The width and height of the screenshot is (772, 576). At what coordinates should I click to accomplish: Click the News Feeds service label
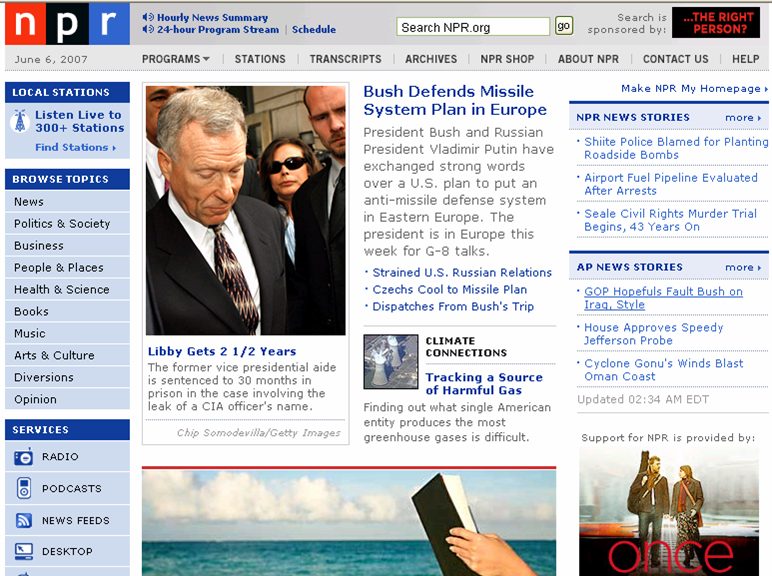76,521
